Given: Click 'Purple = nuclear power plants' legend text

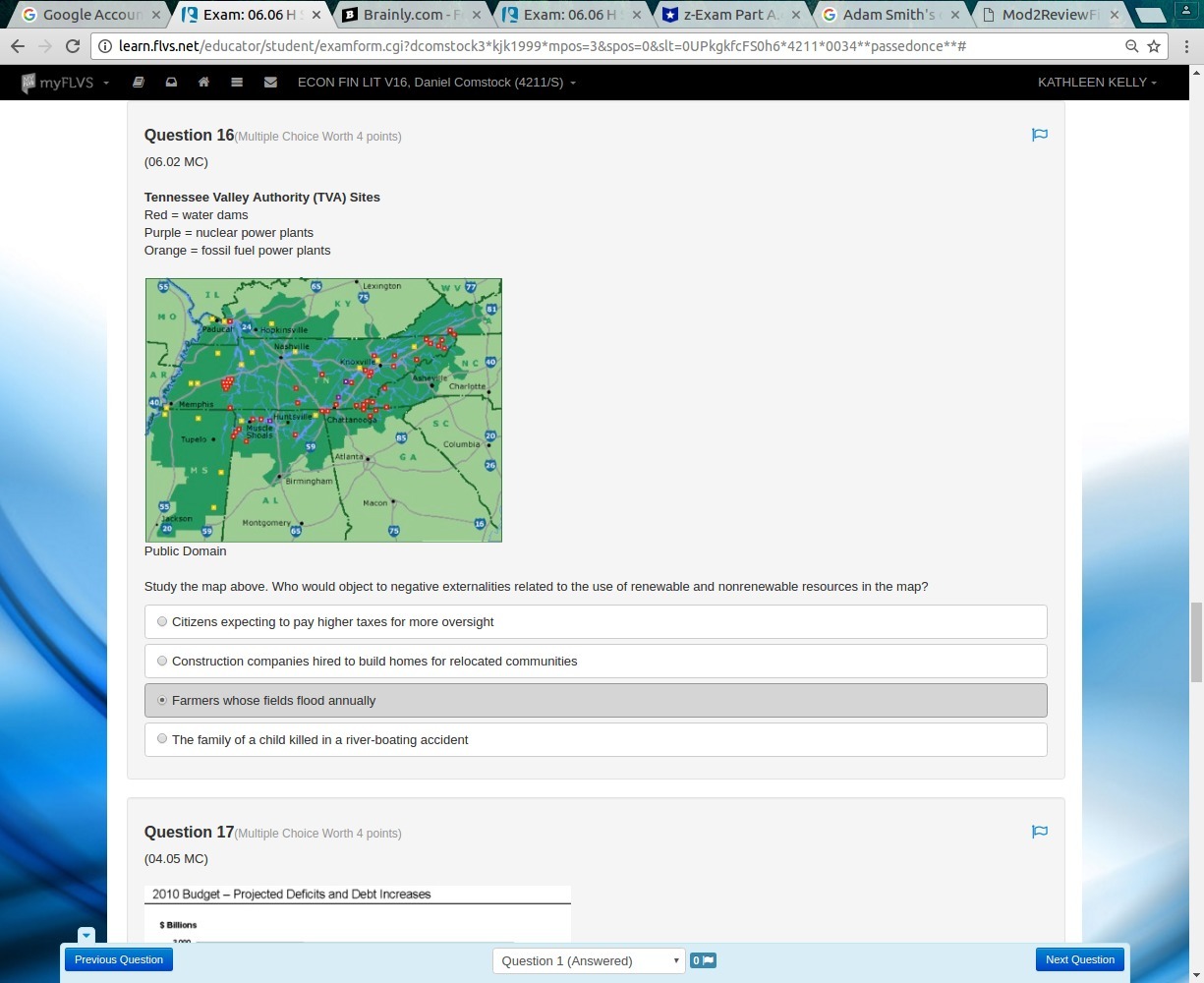Looking at the screenshot, I should [x=229, y=233].
